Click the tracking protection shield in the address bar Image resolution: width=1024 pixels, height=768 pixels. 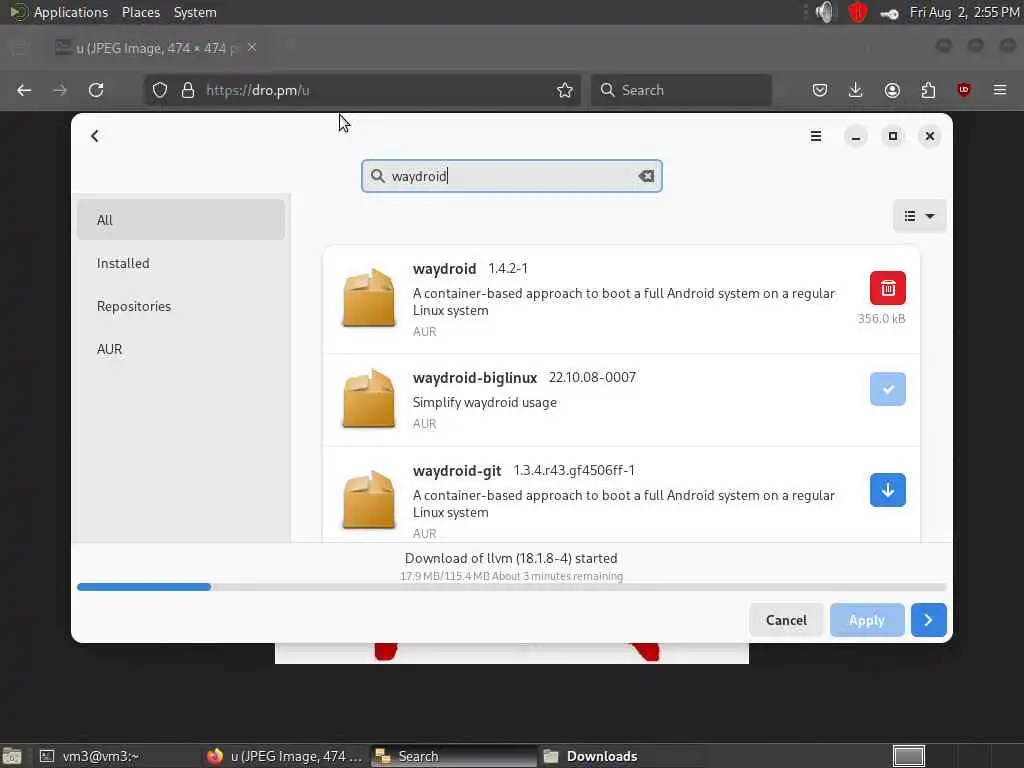coord(160,90)
